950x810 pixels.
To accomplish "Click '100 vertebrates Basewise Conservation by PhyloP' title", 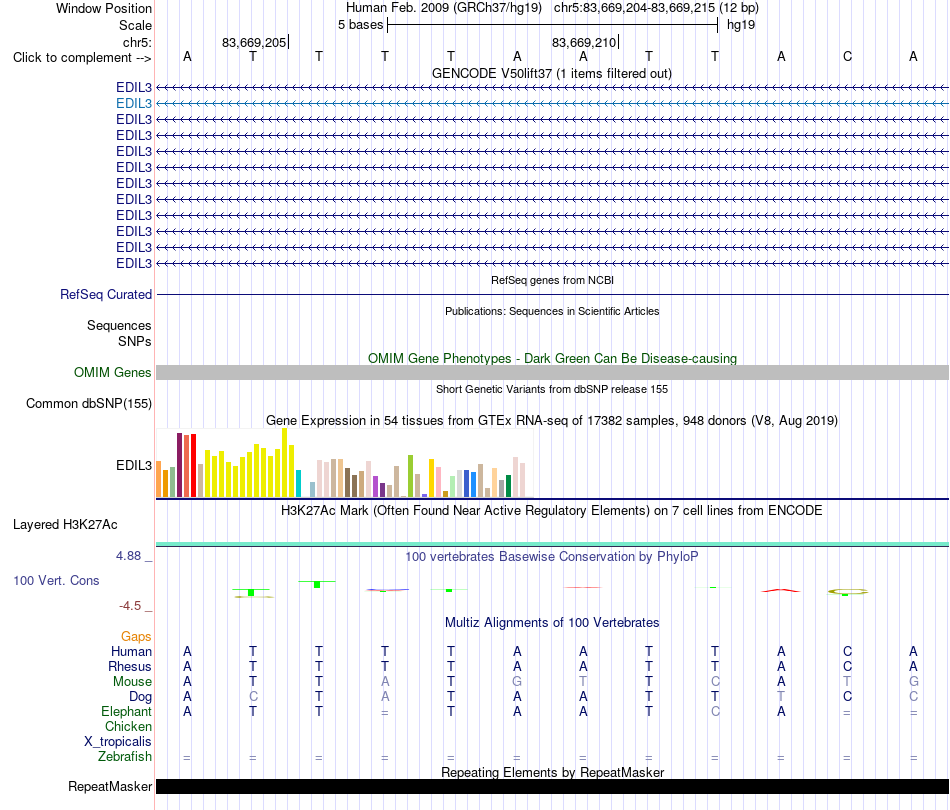I will click(x=552, y=557).
